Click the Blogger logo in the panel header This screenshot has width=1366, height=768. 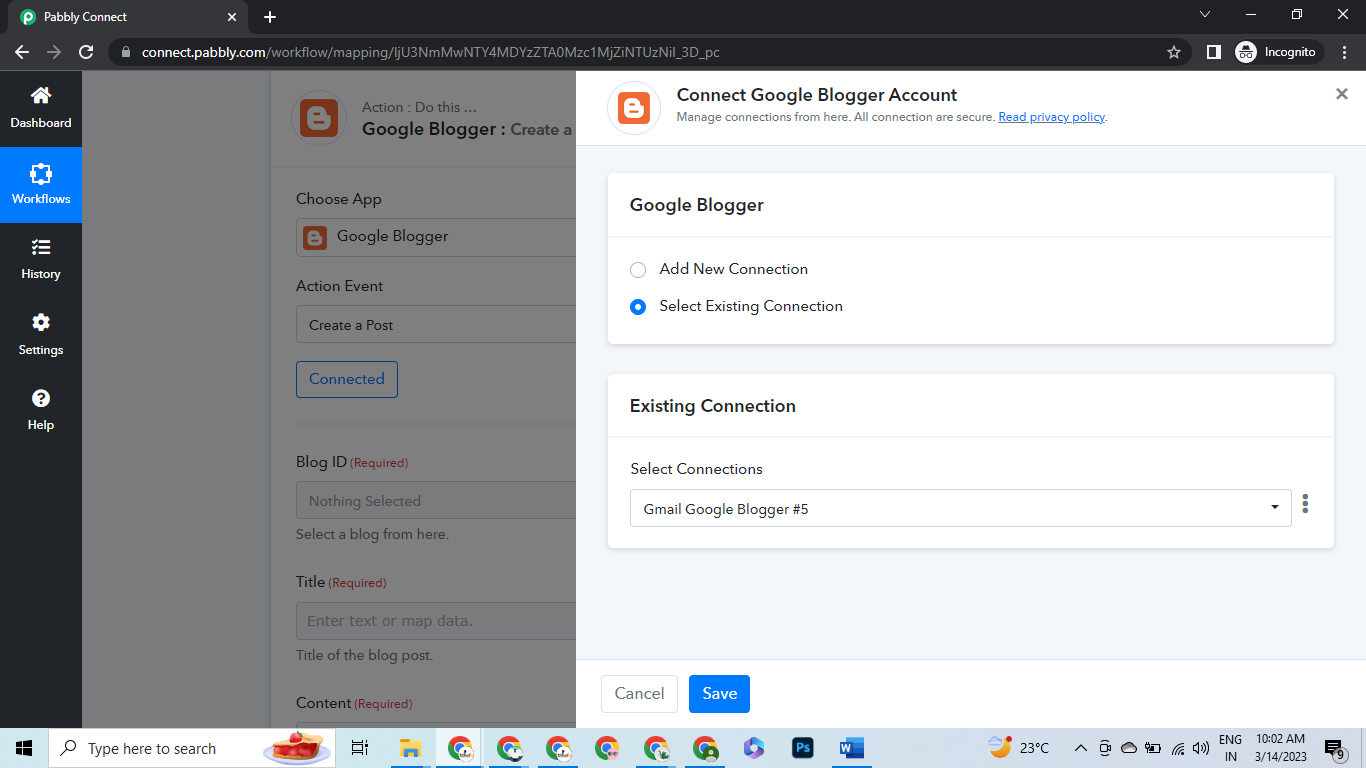pyautogui.click(x=634, y=108)
